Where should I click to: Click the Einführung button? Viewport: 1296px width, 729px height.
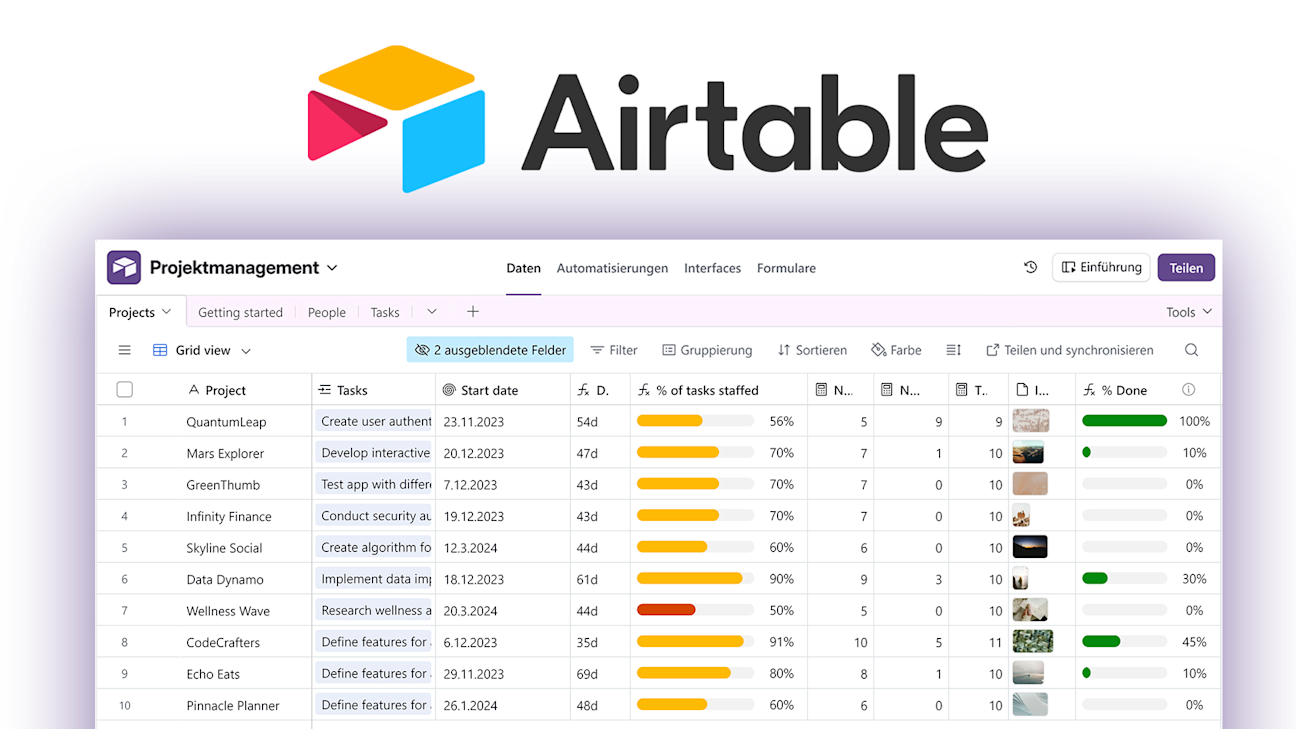[1101, 267]
